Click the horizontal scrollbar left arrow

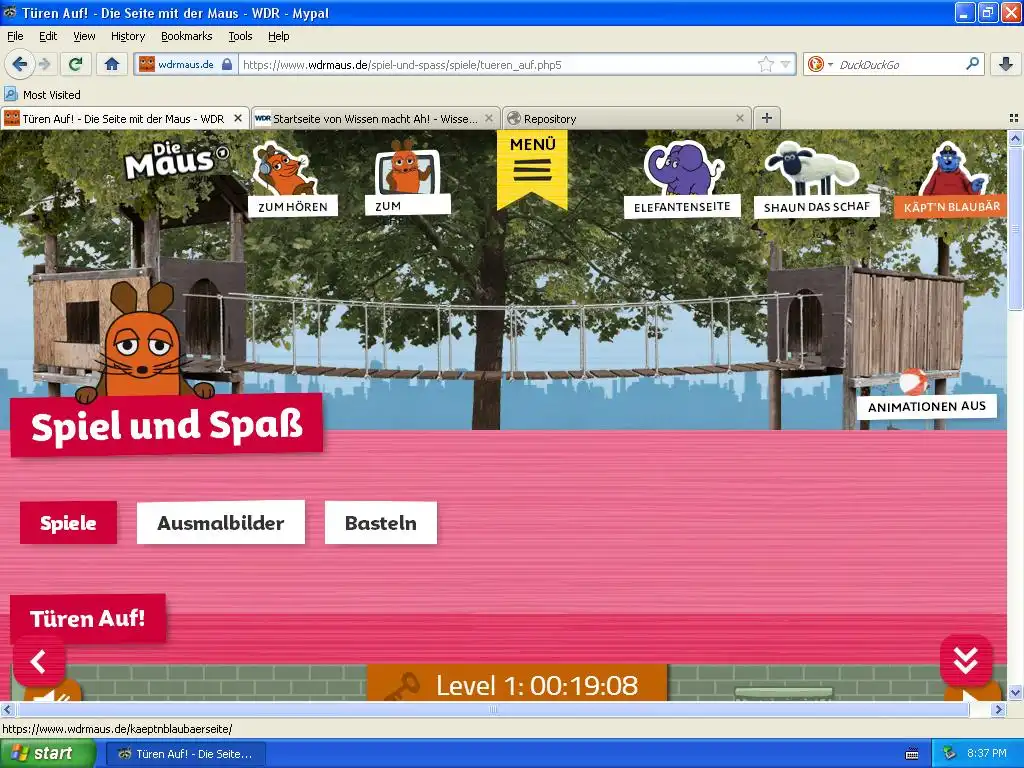coord(7,709)
